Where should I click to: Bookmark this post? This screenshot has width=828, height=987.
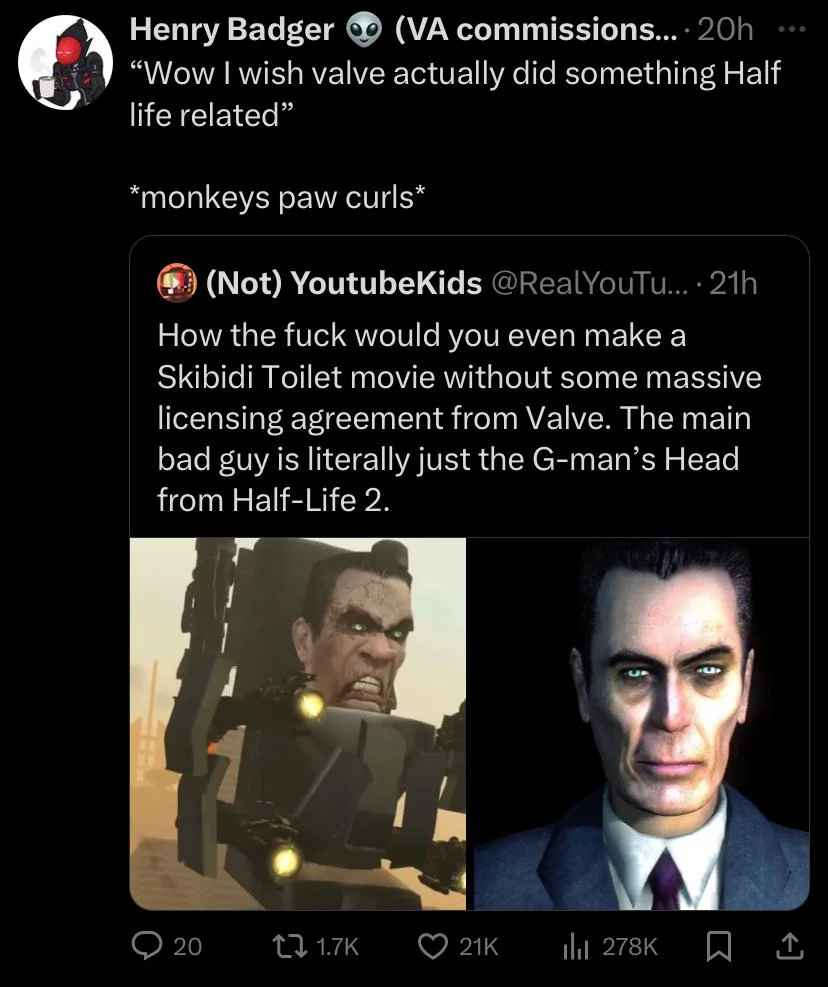[x=718, y=946]
